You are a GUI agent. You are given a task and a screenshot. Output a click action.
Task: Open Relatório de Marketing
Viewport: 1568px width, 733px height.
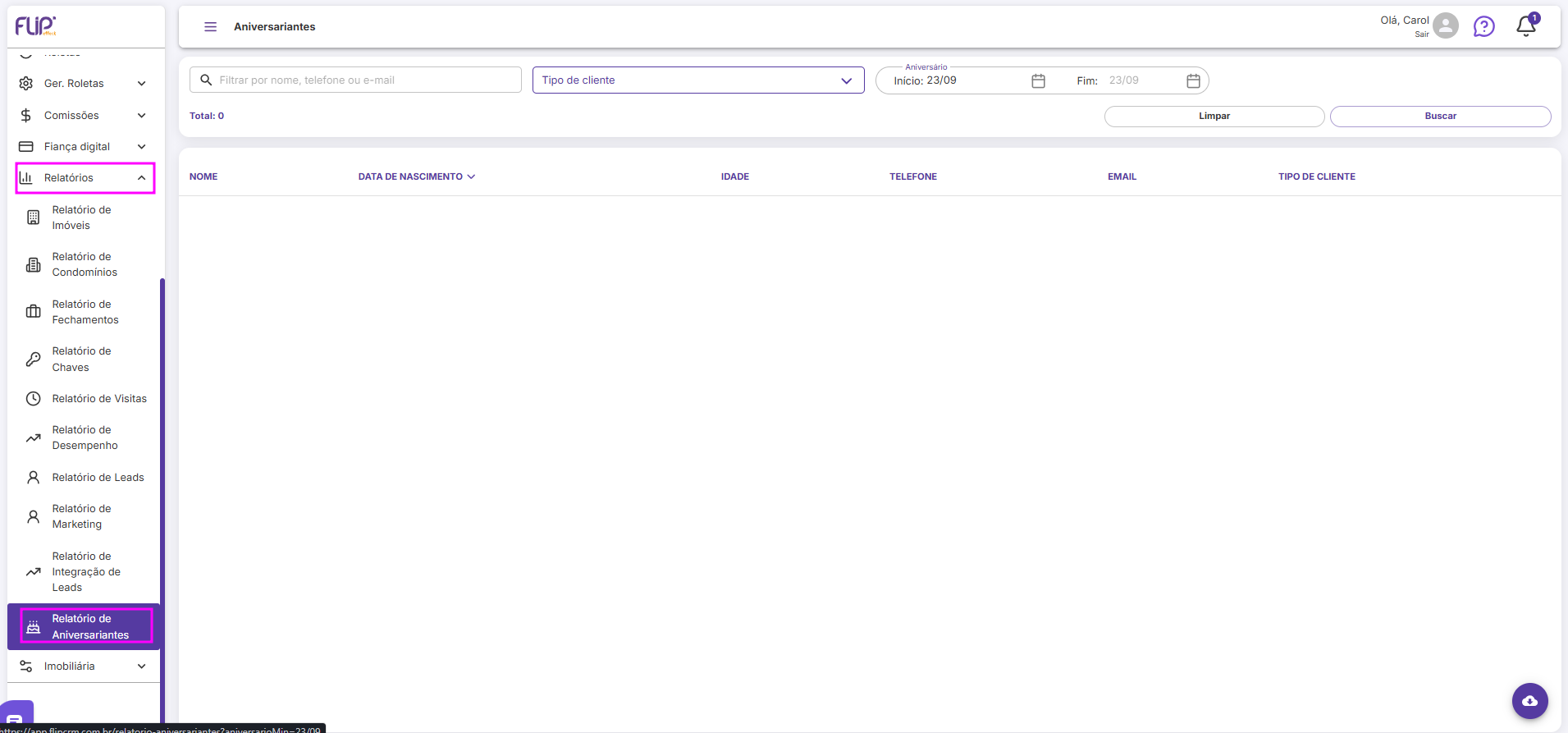click(84, 516)
